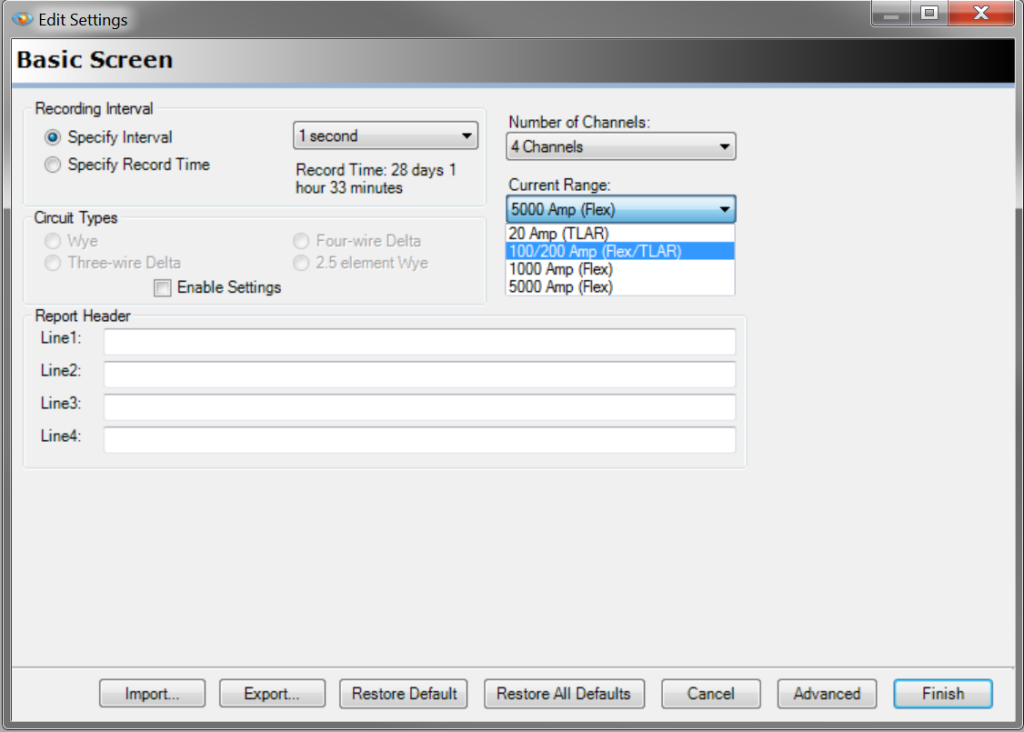Click Finish to save settings
Screen dimensions: 1024x732
point(942,694)
